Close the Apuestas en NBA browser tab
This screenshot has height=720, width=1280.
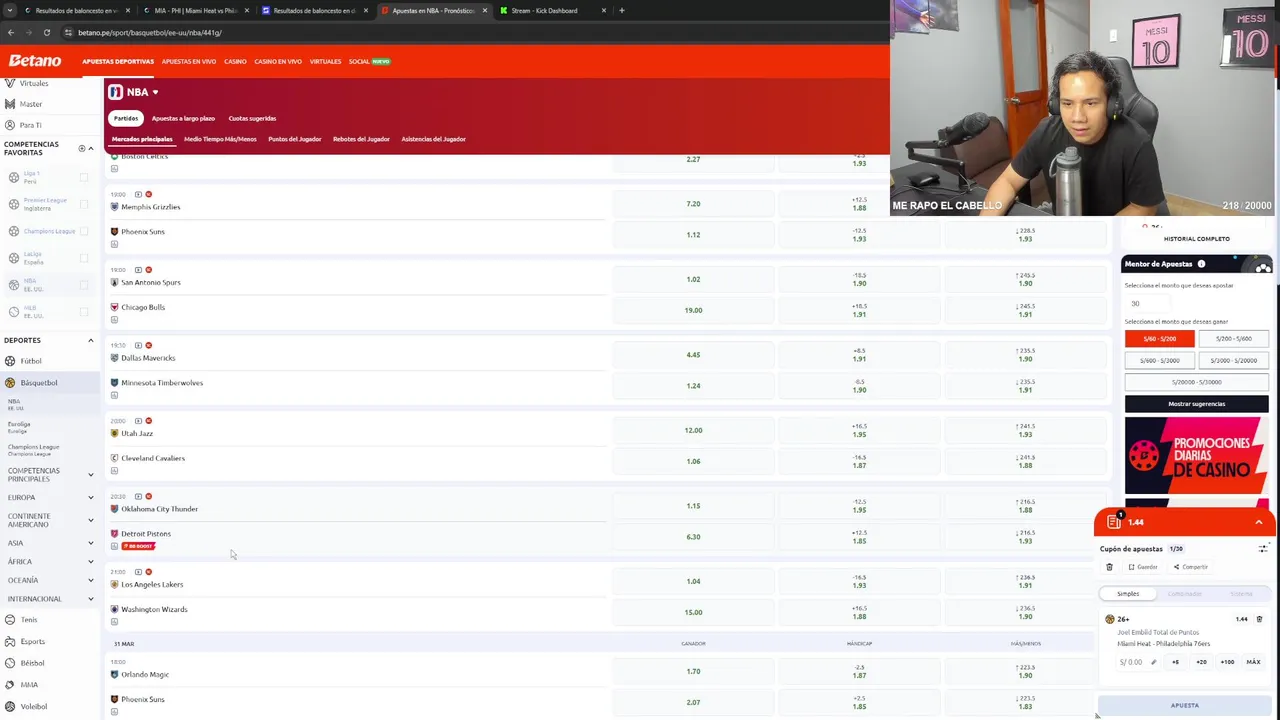pyautogui.click(x=485, y=10)
